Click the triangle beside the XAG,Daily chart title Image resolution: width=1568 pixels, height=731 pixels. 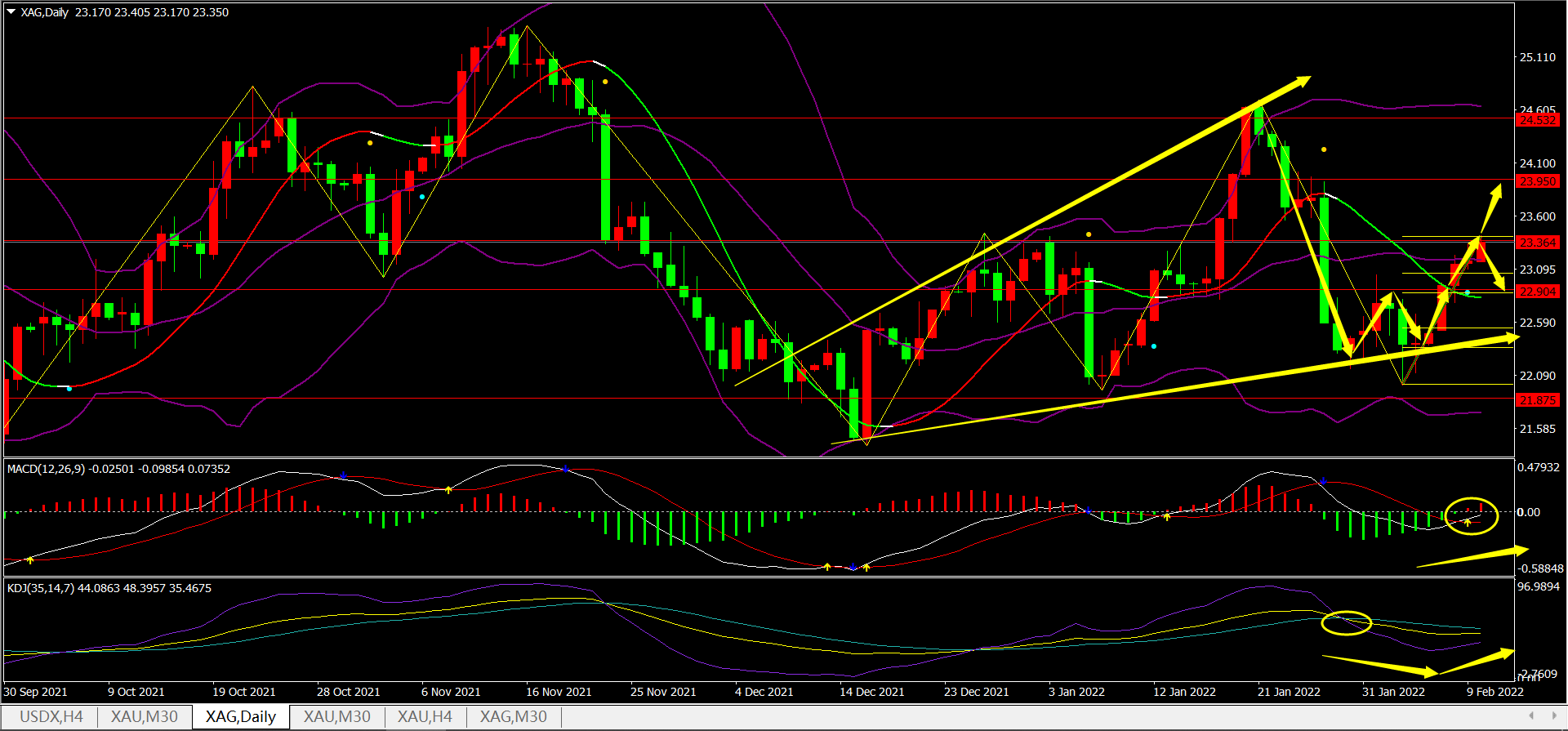(x=11, y=12)
